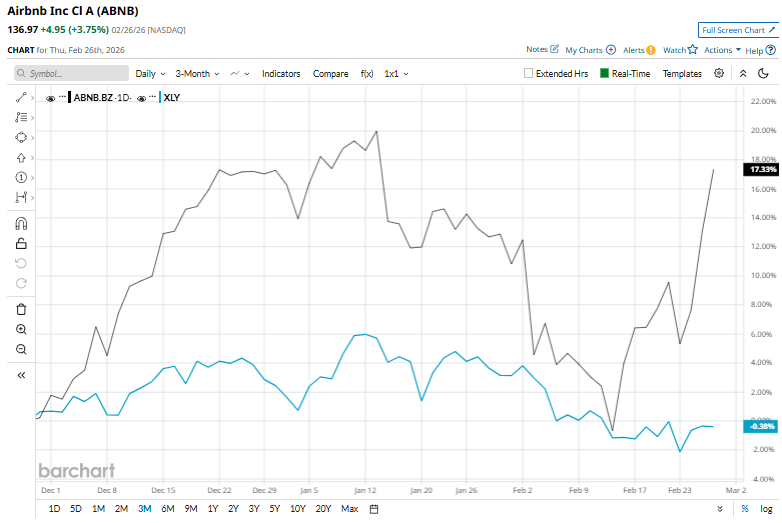The image size is (782, 523).
Task: Select the Max time range
Action: (350, 509)
